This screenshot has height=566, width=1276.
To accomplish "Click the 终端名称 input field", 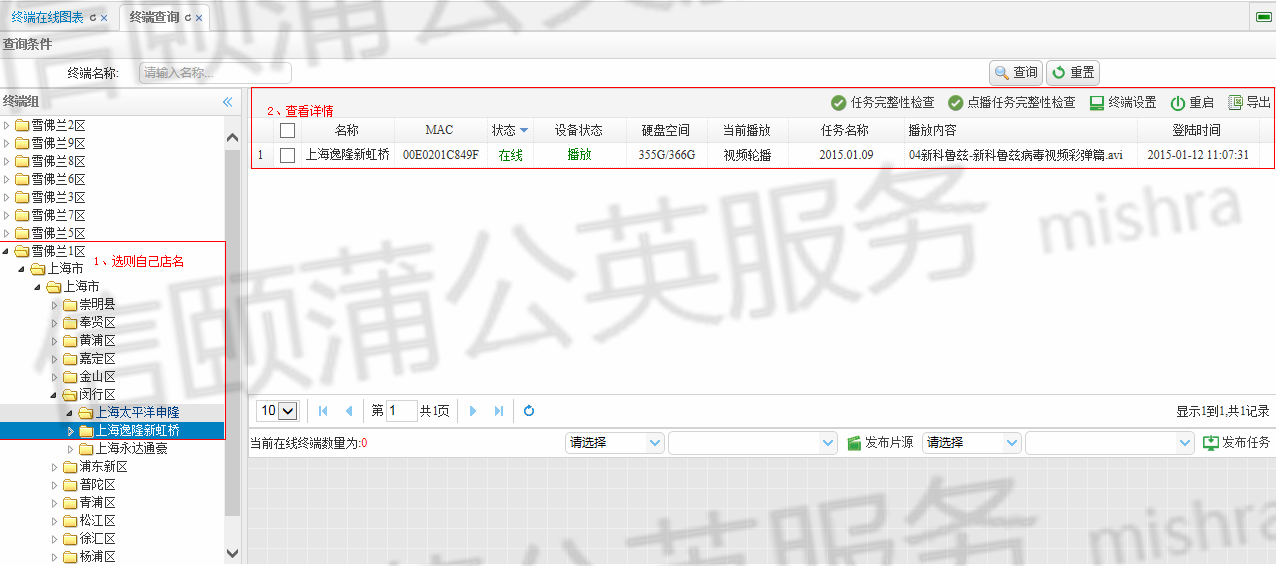I will click(x=215, y=73).
